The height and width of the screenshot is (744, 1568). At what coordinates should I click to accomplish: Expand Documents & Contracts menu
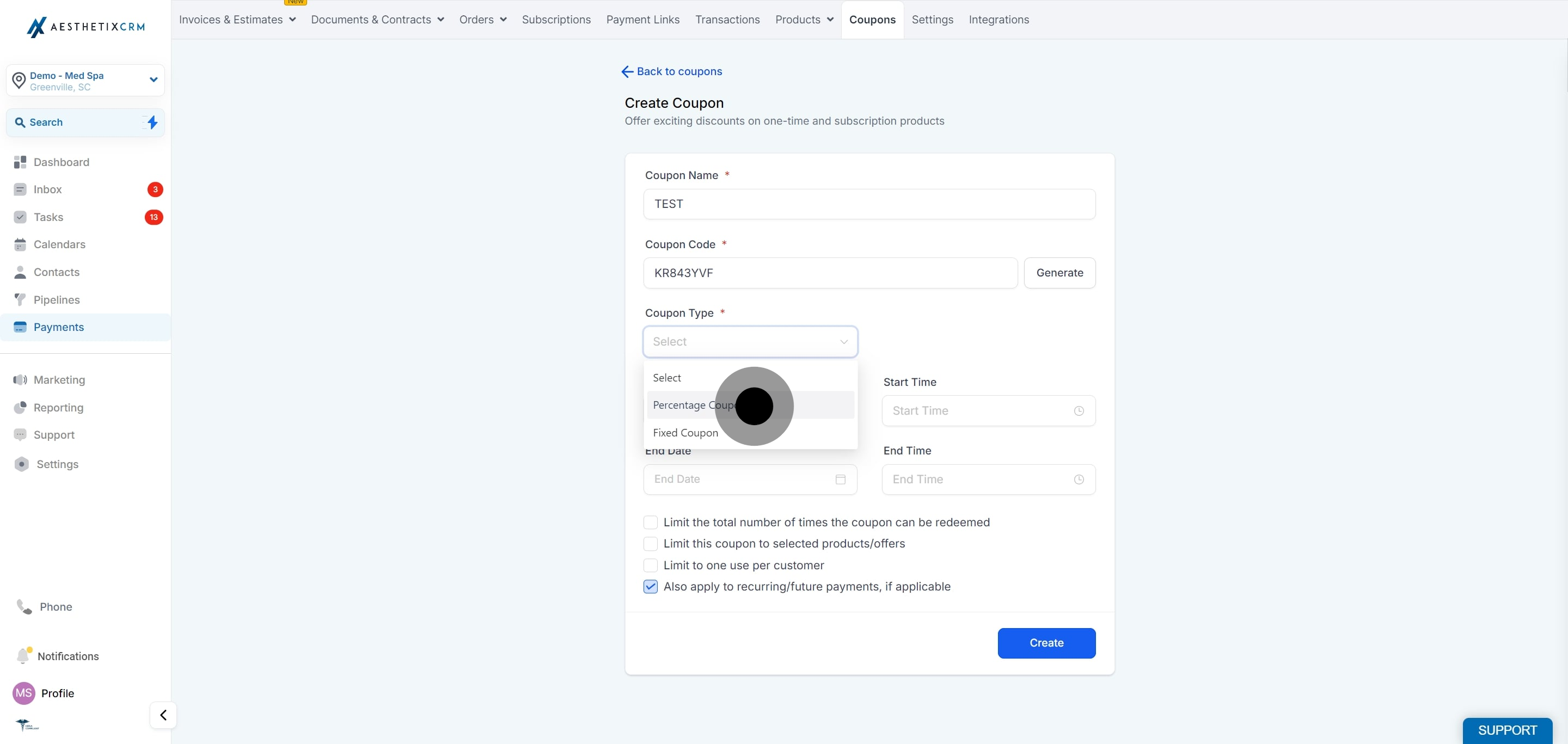click(x=377, y=20)
